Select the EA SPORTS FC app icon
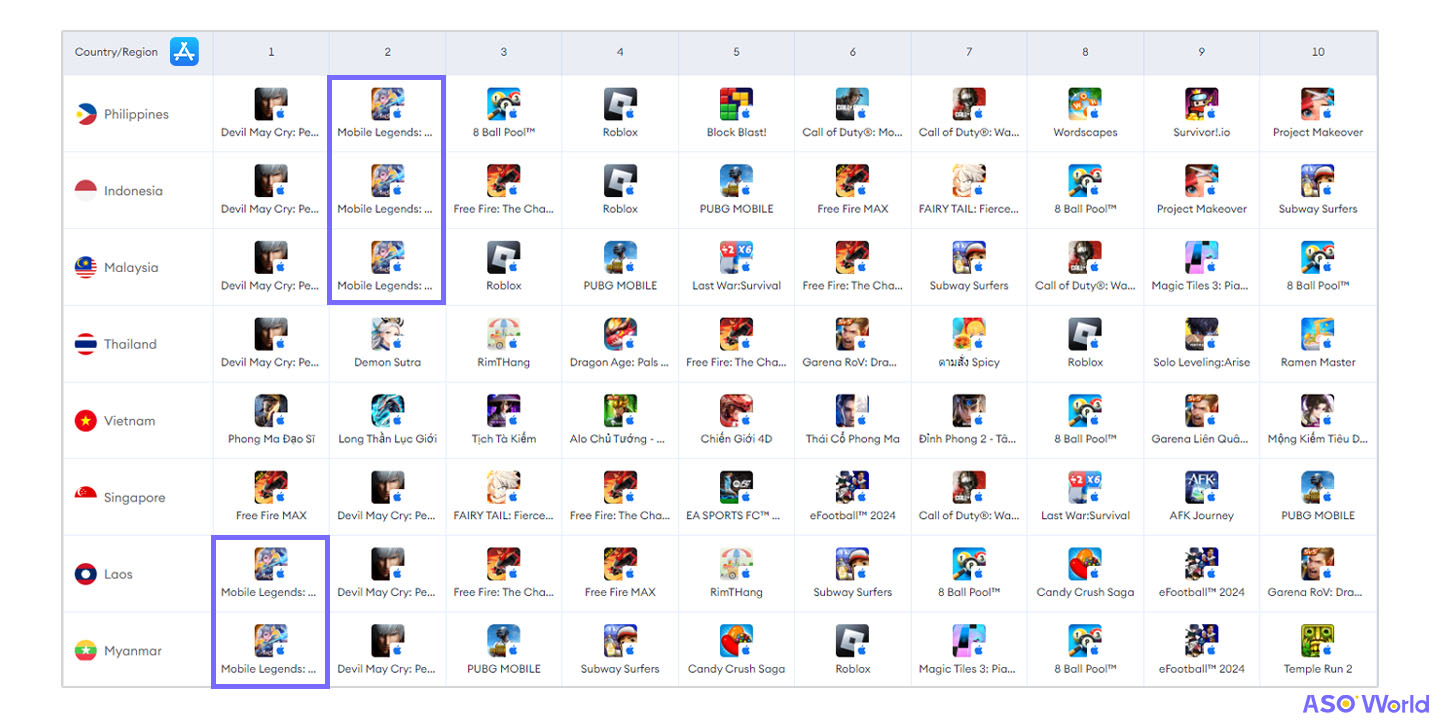1440x721 pixels. click(x=736, y=488)
